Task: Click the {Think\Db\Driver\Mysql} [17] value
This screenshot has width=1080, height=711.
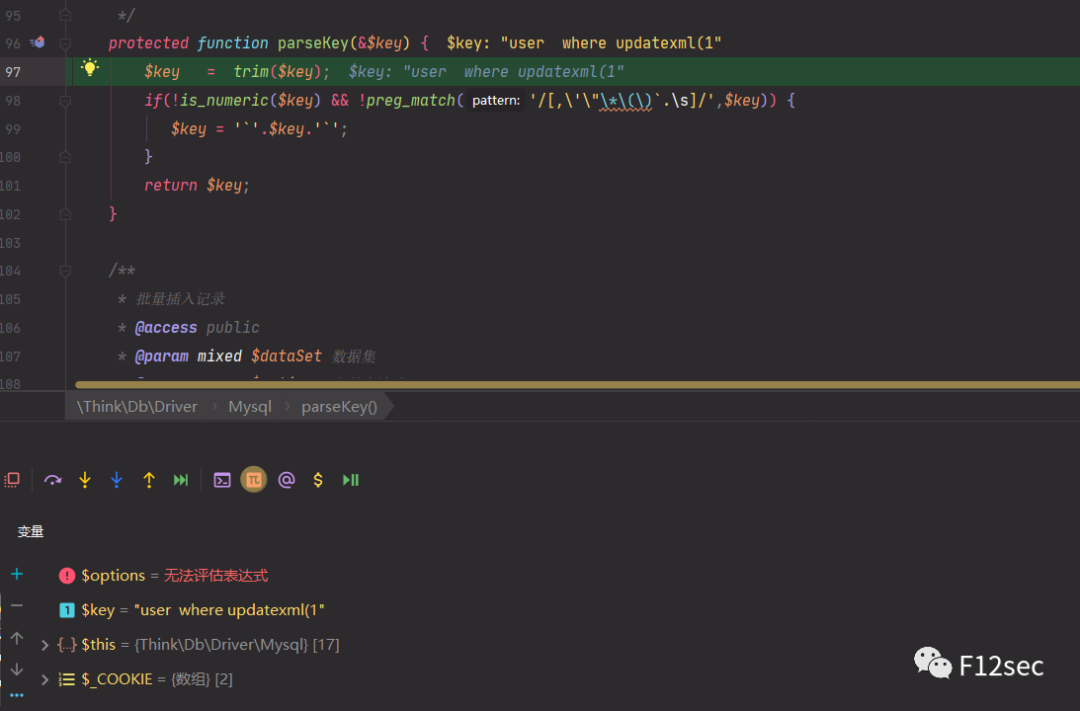Action: pyautogui.click(x=237, y=645)
